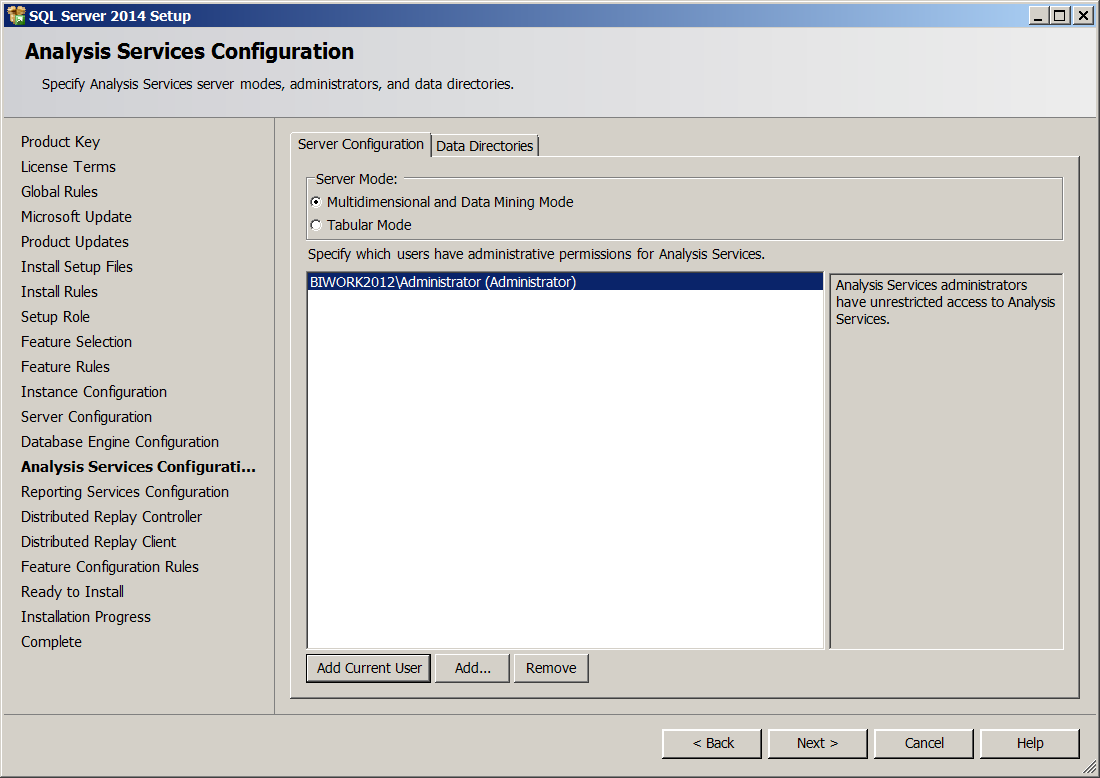This screenshot has width=1100, height=778.
Task: Click Reporting Services Configuration step
Action: pos(125,492)
